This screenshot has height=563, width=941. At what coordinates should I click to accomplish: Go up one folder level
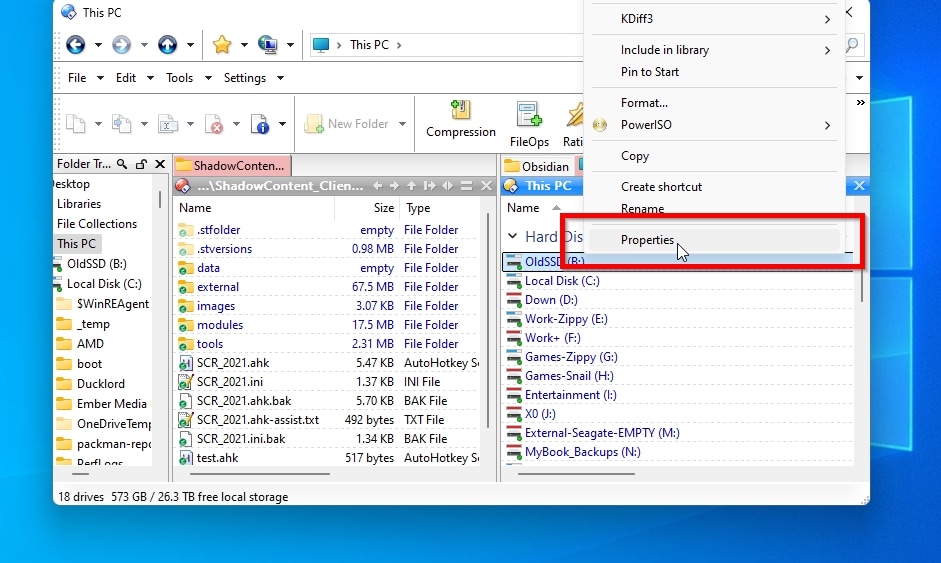pyautogui.click(x=167, y=44)
